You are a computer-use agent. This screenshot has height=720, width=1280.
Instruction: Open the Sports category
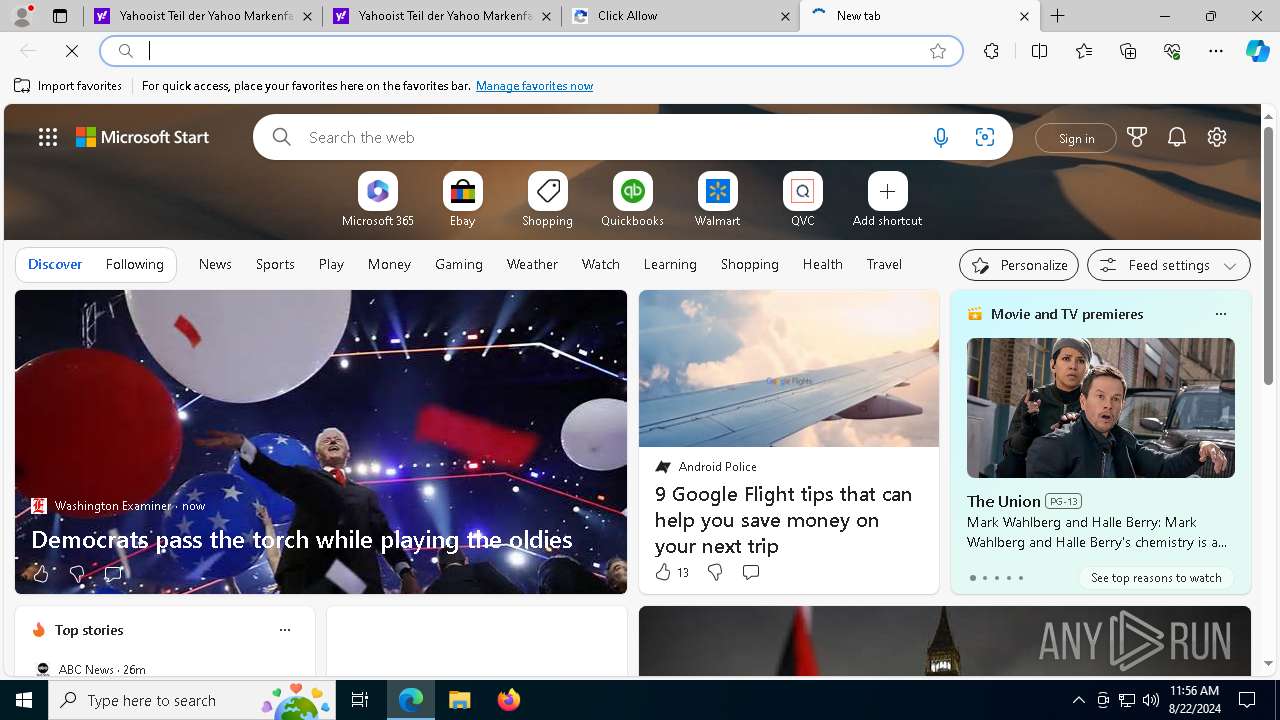tap(275, 264)
